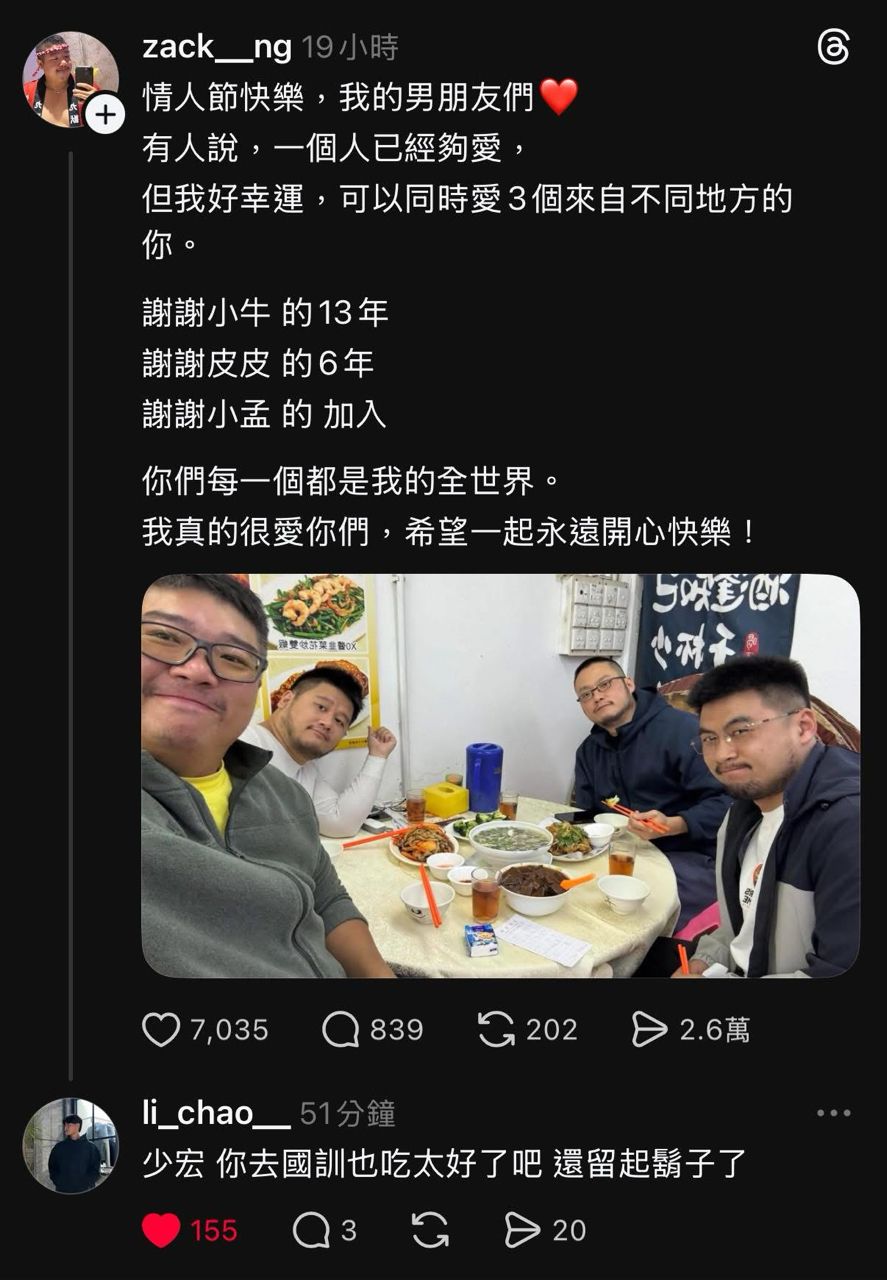This screenshot has height=1280, width=887.
Task: Open the 51分鐘 comment timestamp
Action: 347,1113
